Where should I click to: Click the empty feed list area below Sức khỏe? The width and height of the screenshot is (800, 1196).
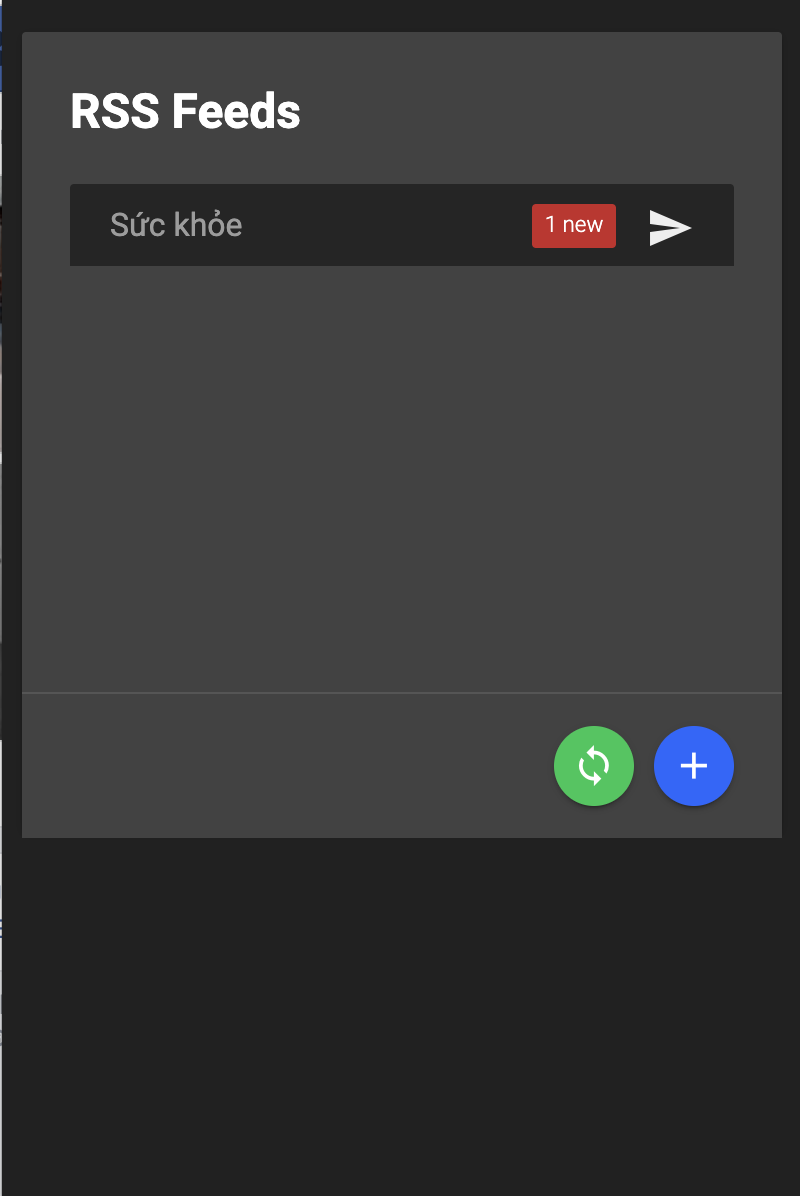(400, 470)
